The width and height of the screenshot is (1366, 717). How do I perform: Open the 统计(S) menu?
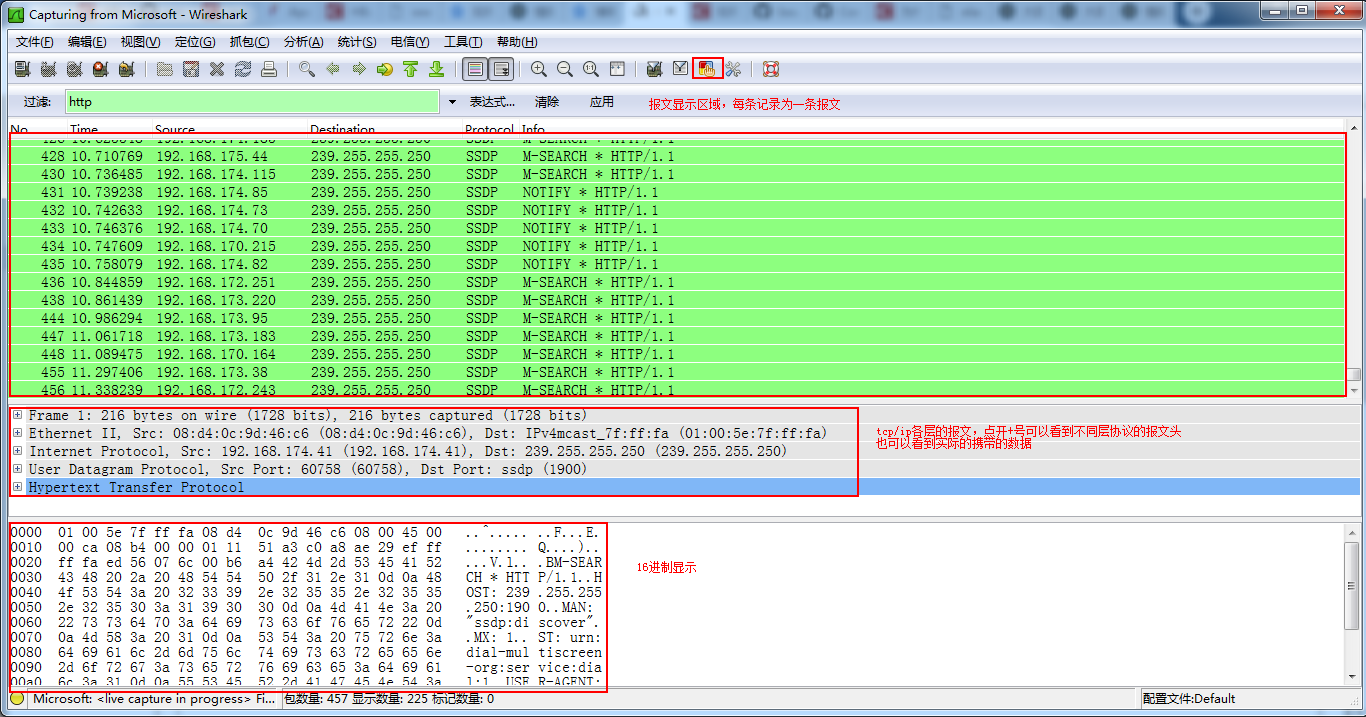(359, 41)
